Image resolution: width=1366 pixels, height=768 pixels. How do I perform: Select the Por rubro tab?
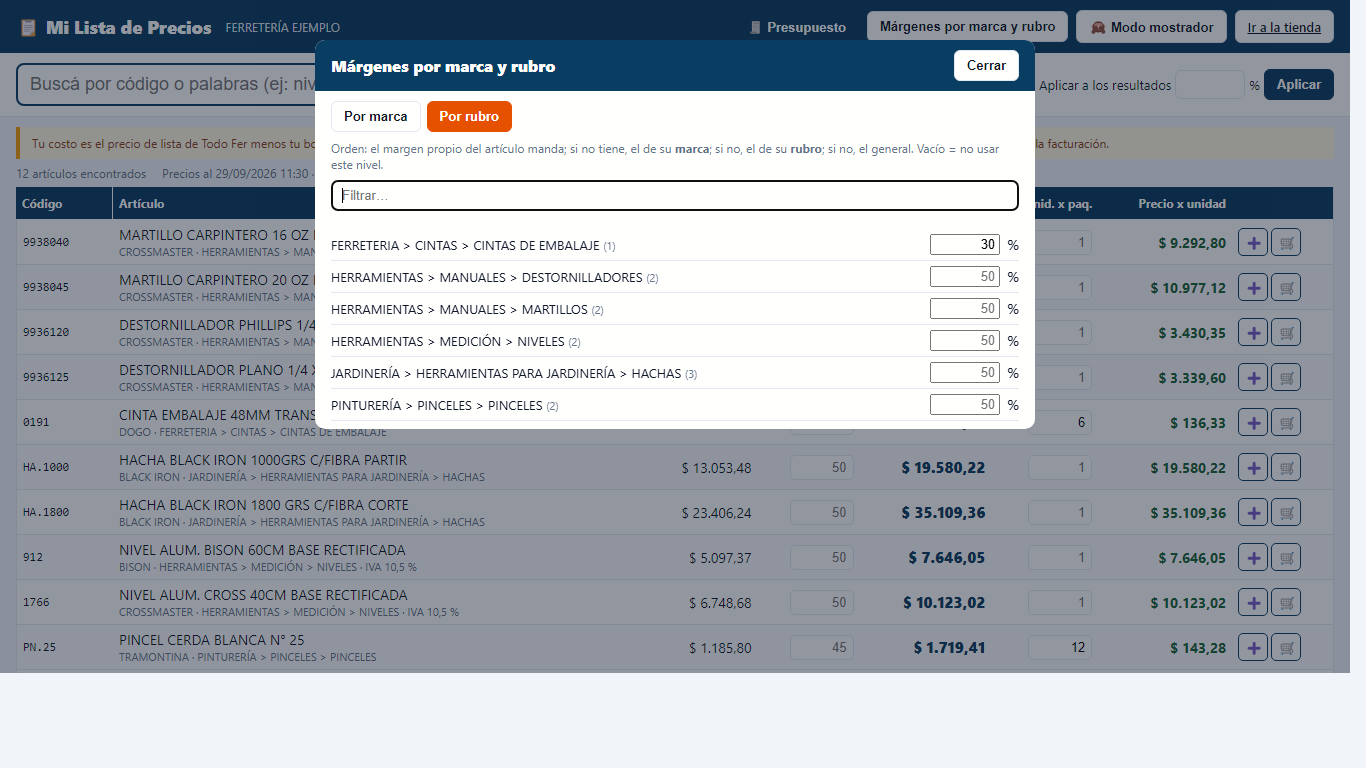click(x=469, y=116)
